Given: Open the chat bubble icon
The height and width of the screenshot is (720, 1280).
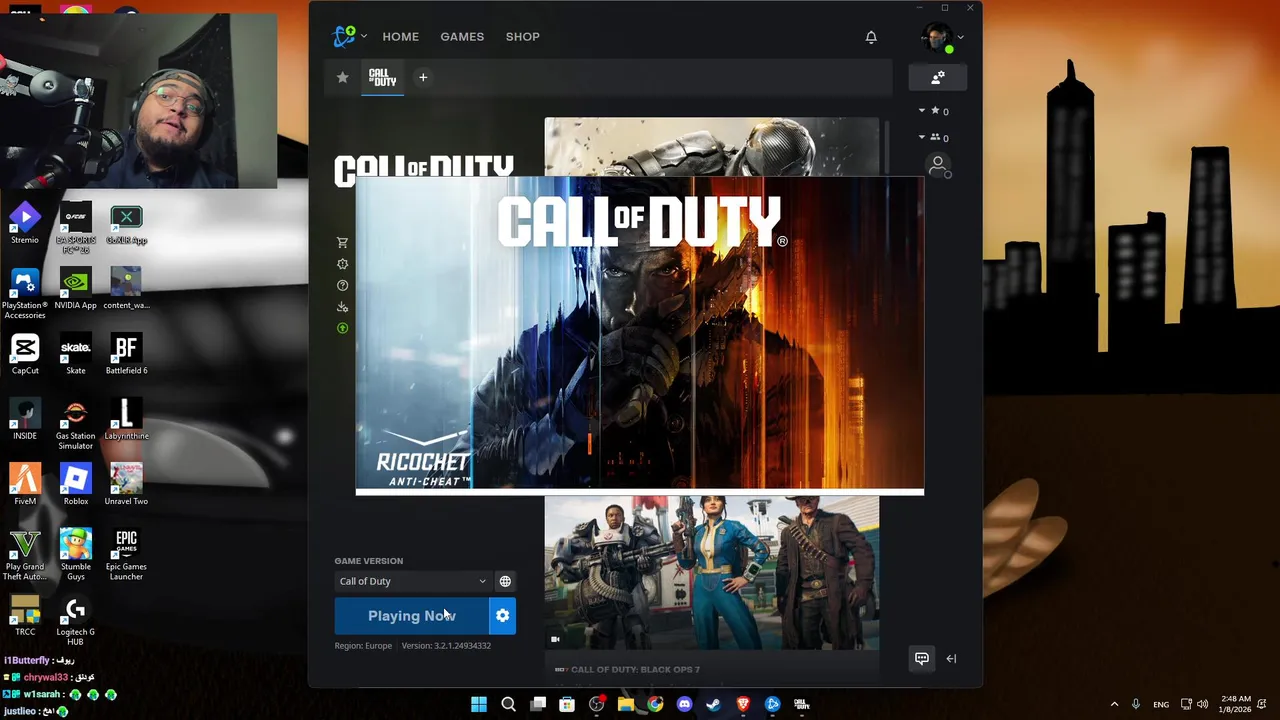Looking at the screenshot, I should pyautogui.click(x=922, y=658).
